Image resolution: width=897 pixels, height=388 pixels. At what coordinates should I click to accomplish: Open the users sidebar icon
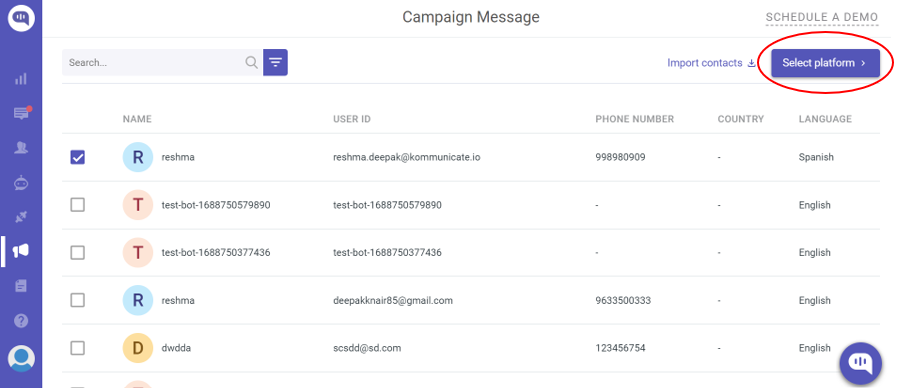point(21,148)
